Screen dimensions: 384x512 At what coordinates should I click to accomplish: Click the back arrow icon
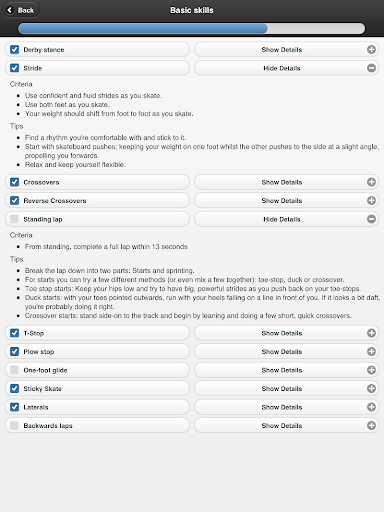tap(10, 10)
